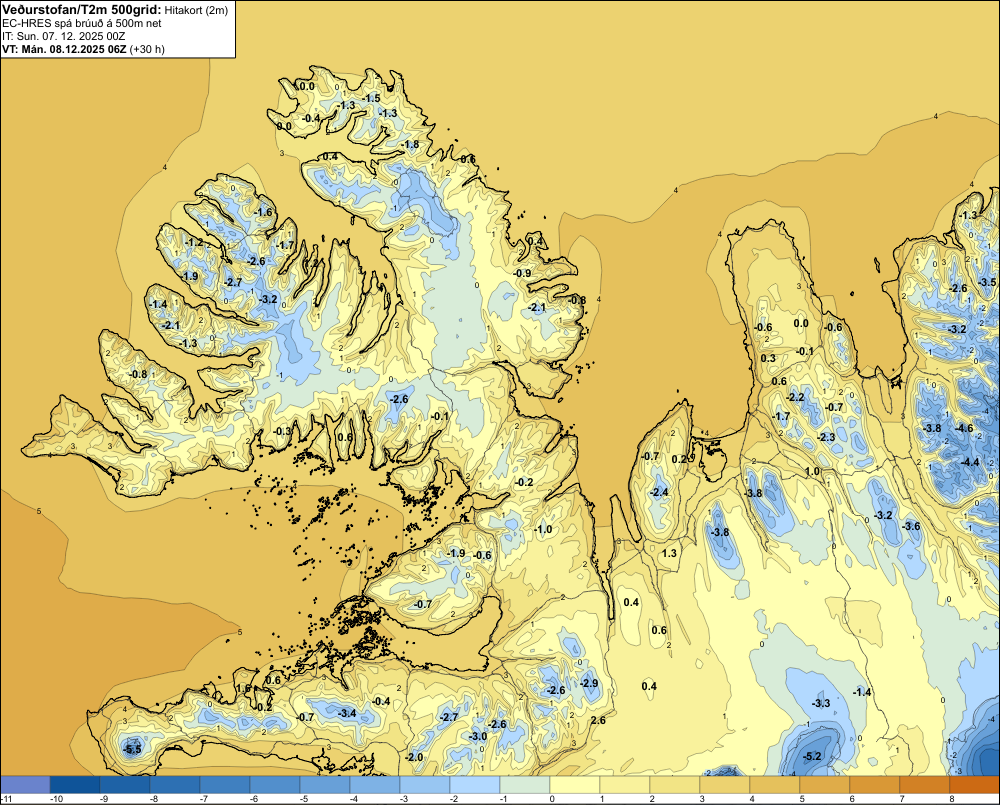
Task: Click the -1.2 temperature value
Action: [x=194, y=242]
